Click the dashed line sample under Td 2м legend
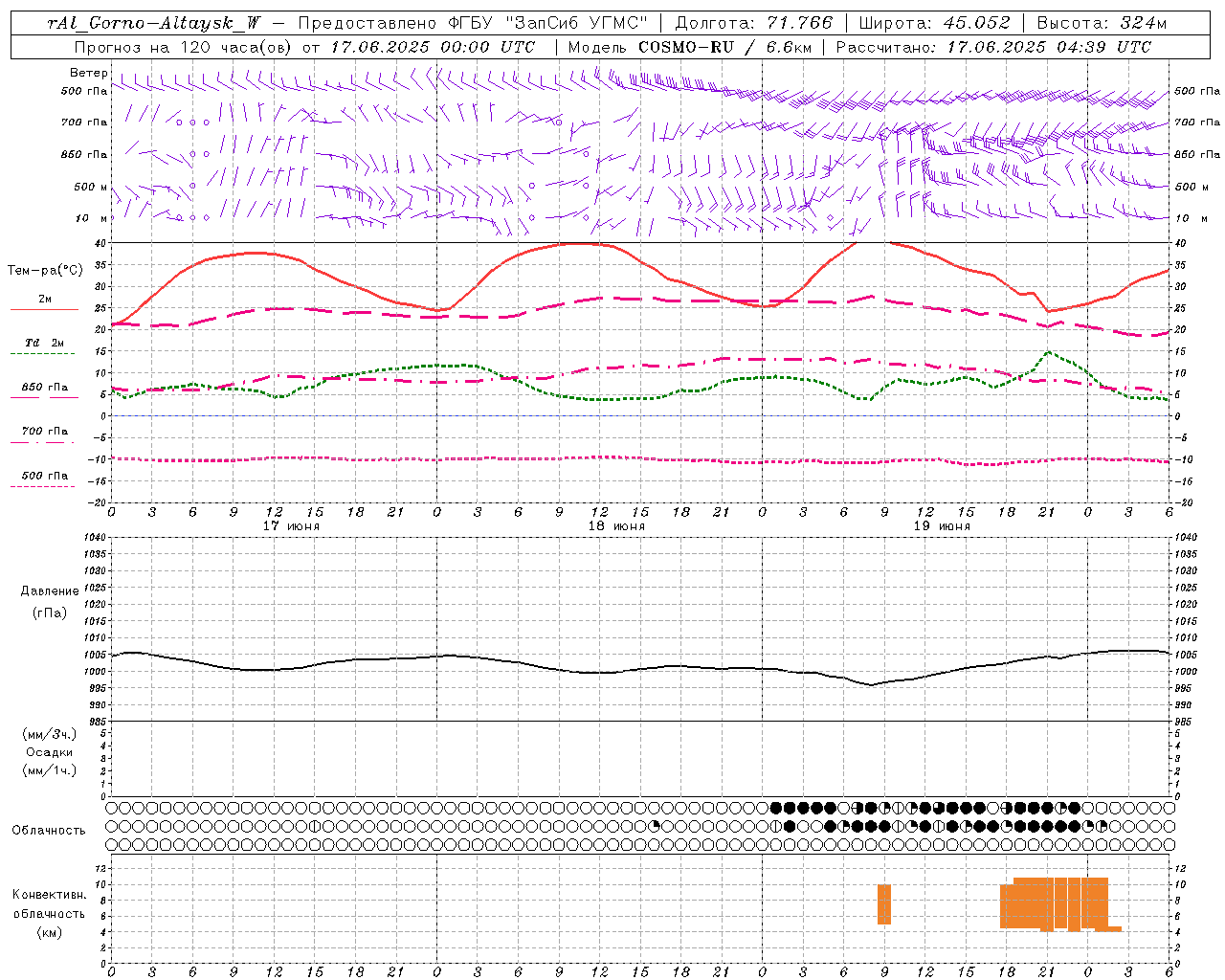 (42, 354)
